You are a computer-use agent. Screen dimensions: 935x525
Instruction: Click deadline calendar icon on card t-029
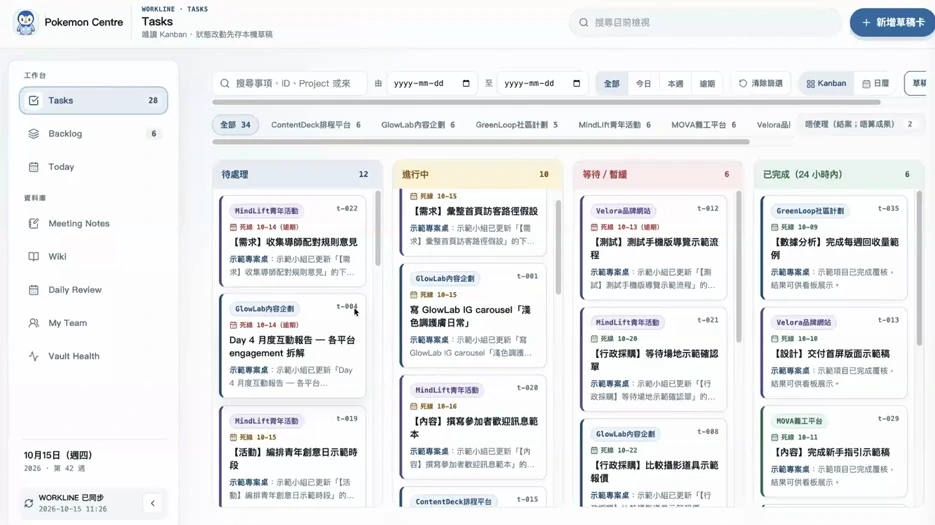(775, 437)
